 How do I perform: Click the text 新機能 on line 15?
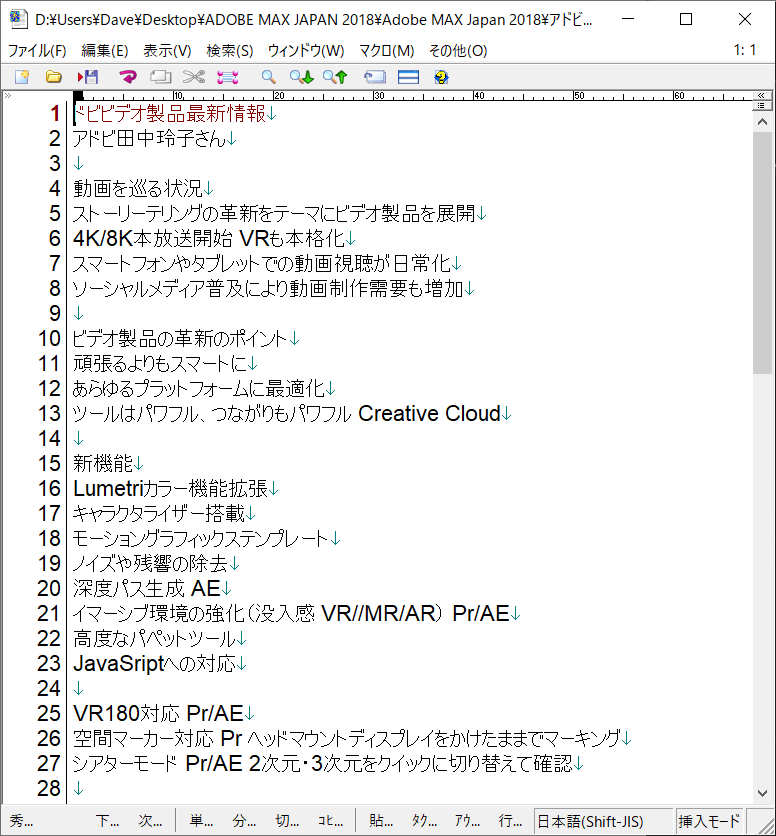[102, 463]
